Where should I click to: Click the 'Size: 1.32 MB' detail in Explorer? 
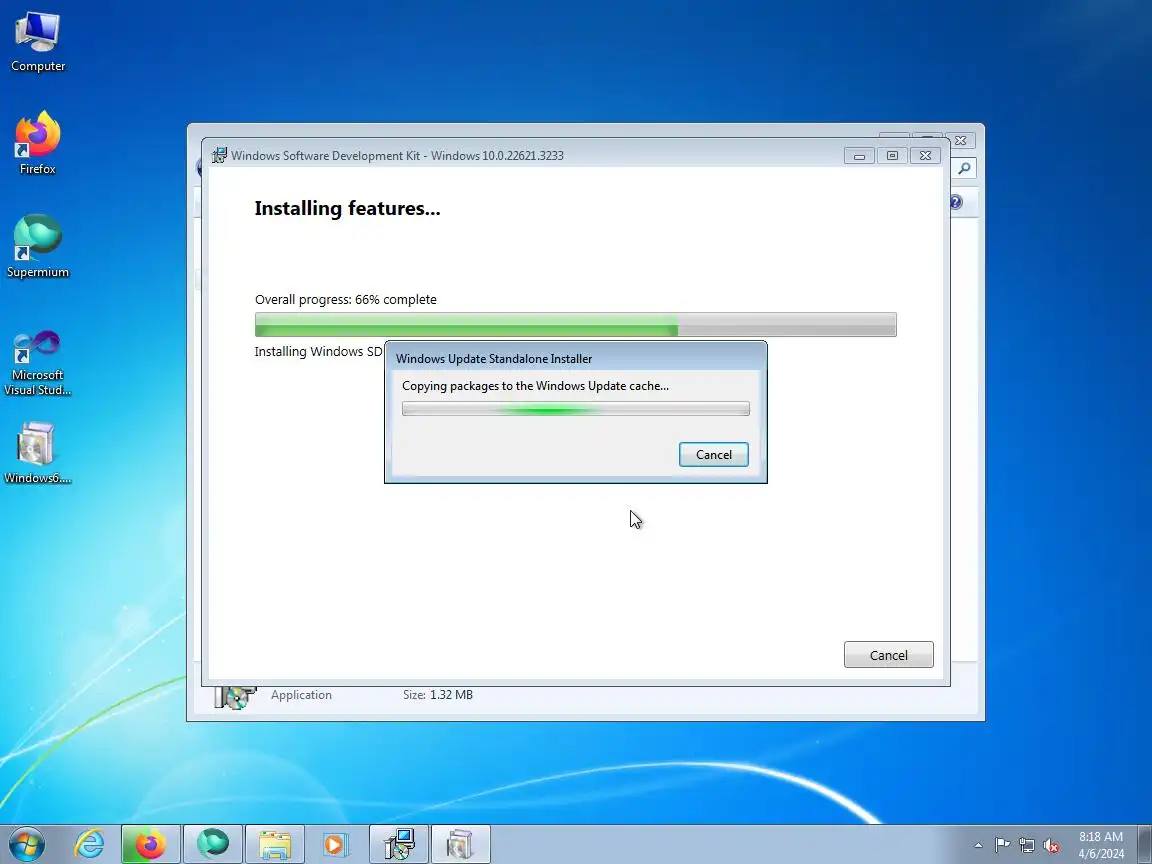pos(438,695)
